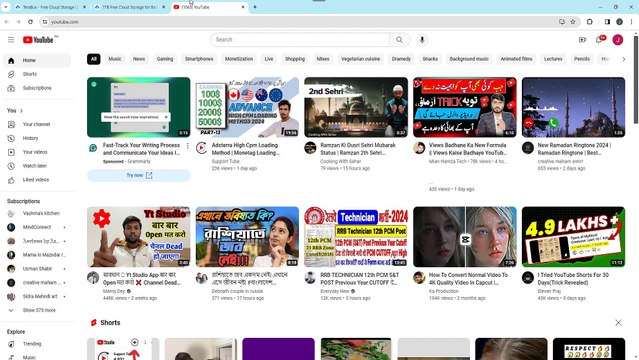
Task: Click the YouTube logo
Action: (x=38, y=40)
